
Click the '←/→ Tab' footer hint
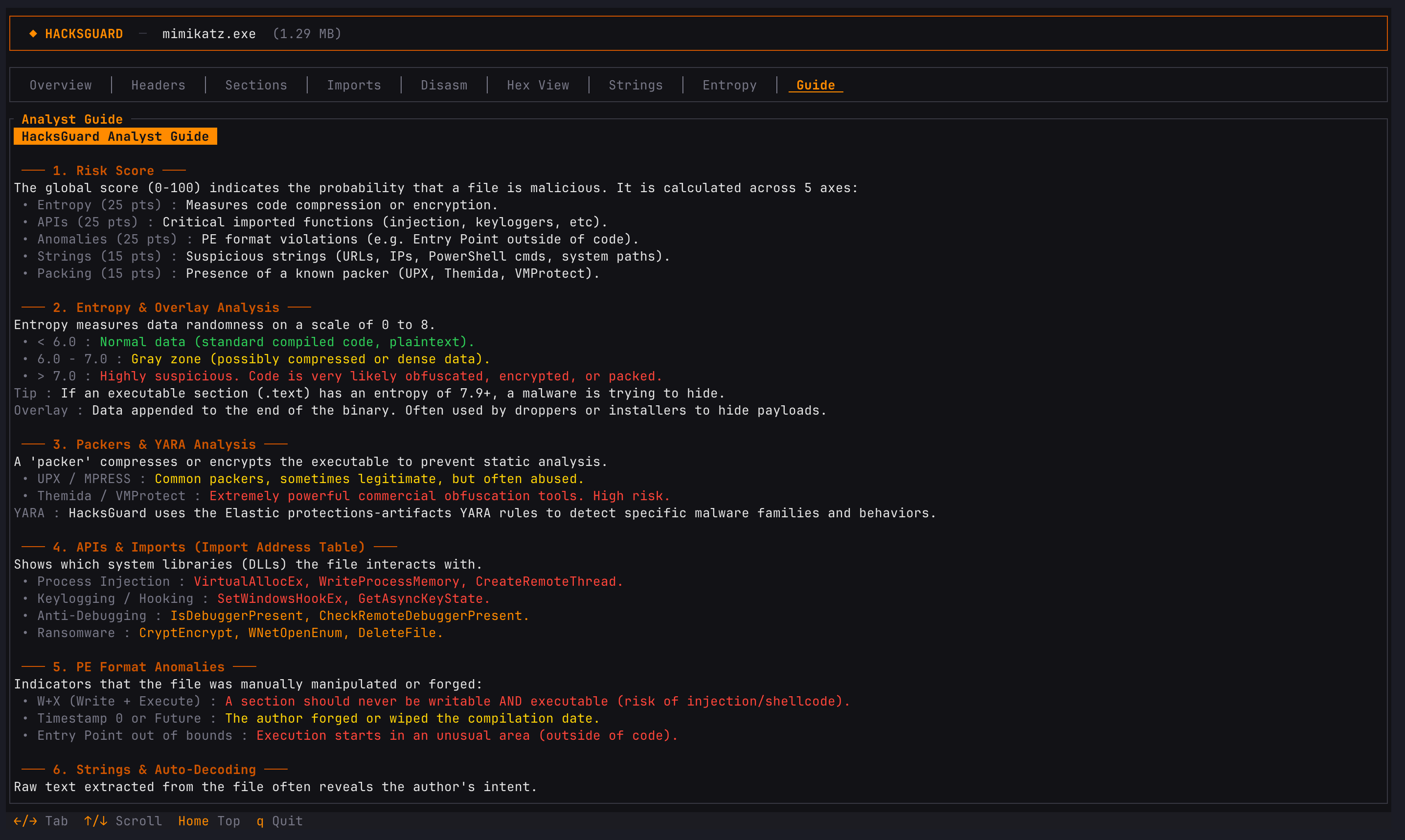pos(41,821)
